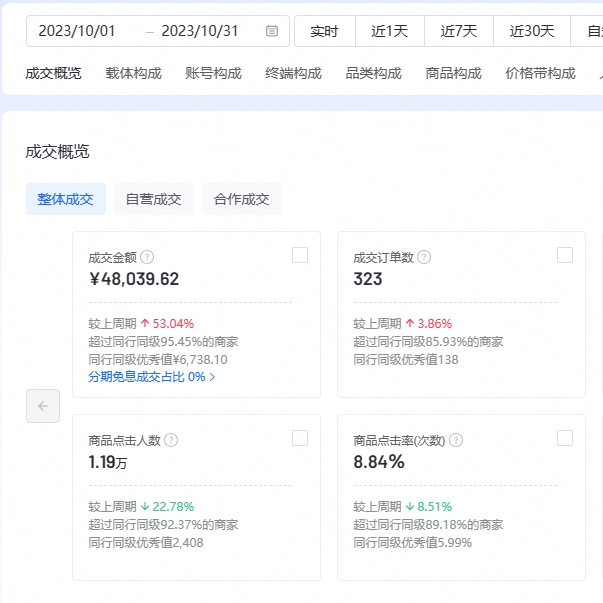Viewport: 603px width, 603px height.
Task: Click the start date field 2023/10/01
Action: 77,31
